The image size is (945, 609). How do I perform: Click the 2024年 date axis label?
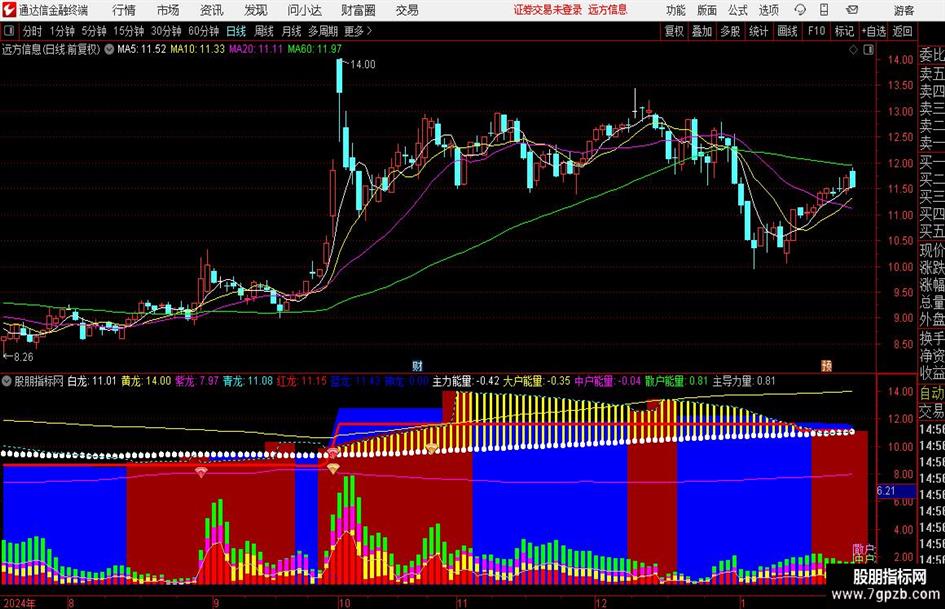[19, 603]
